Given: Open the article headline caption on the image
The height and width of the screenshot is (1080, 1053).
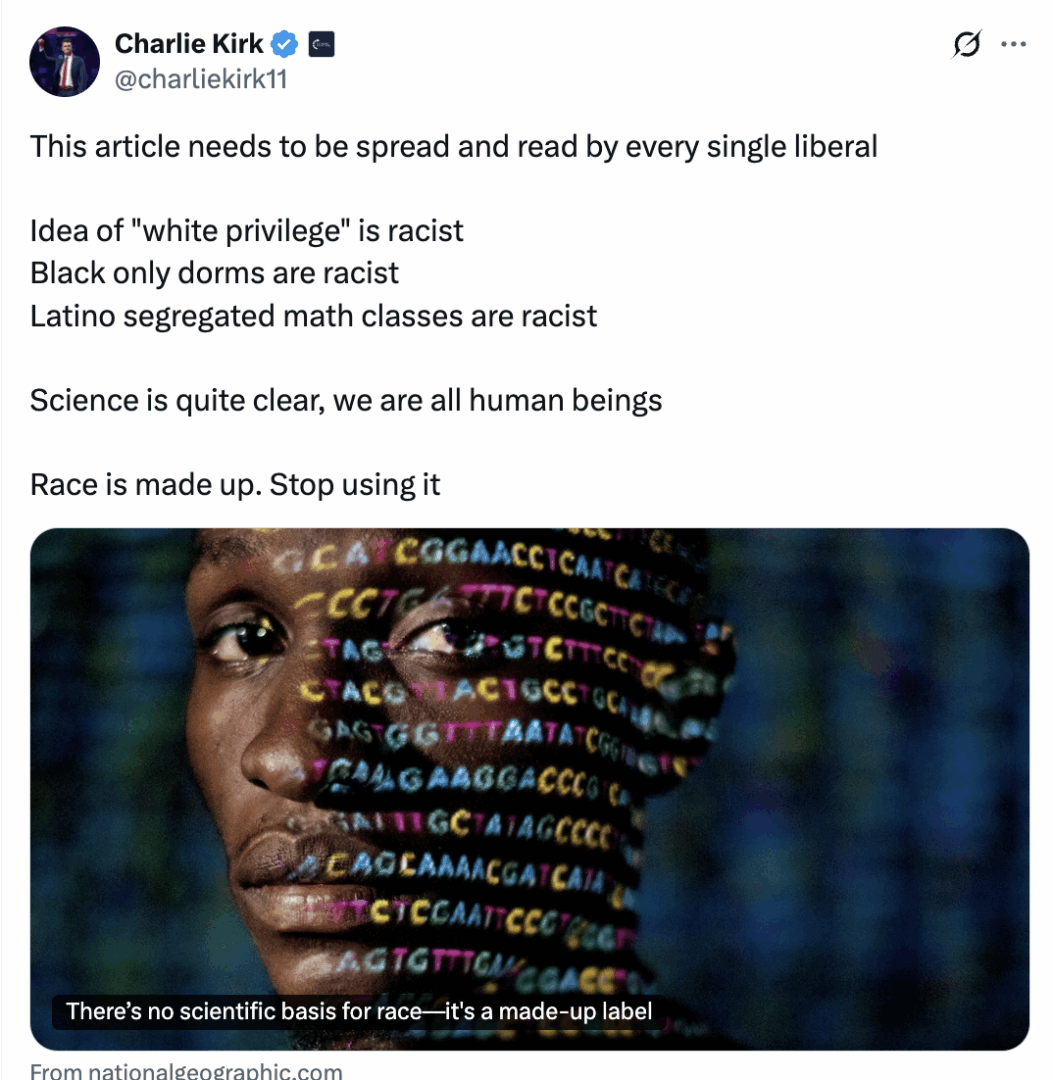Looking at the screenshot, I should coord(359,1011).
